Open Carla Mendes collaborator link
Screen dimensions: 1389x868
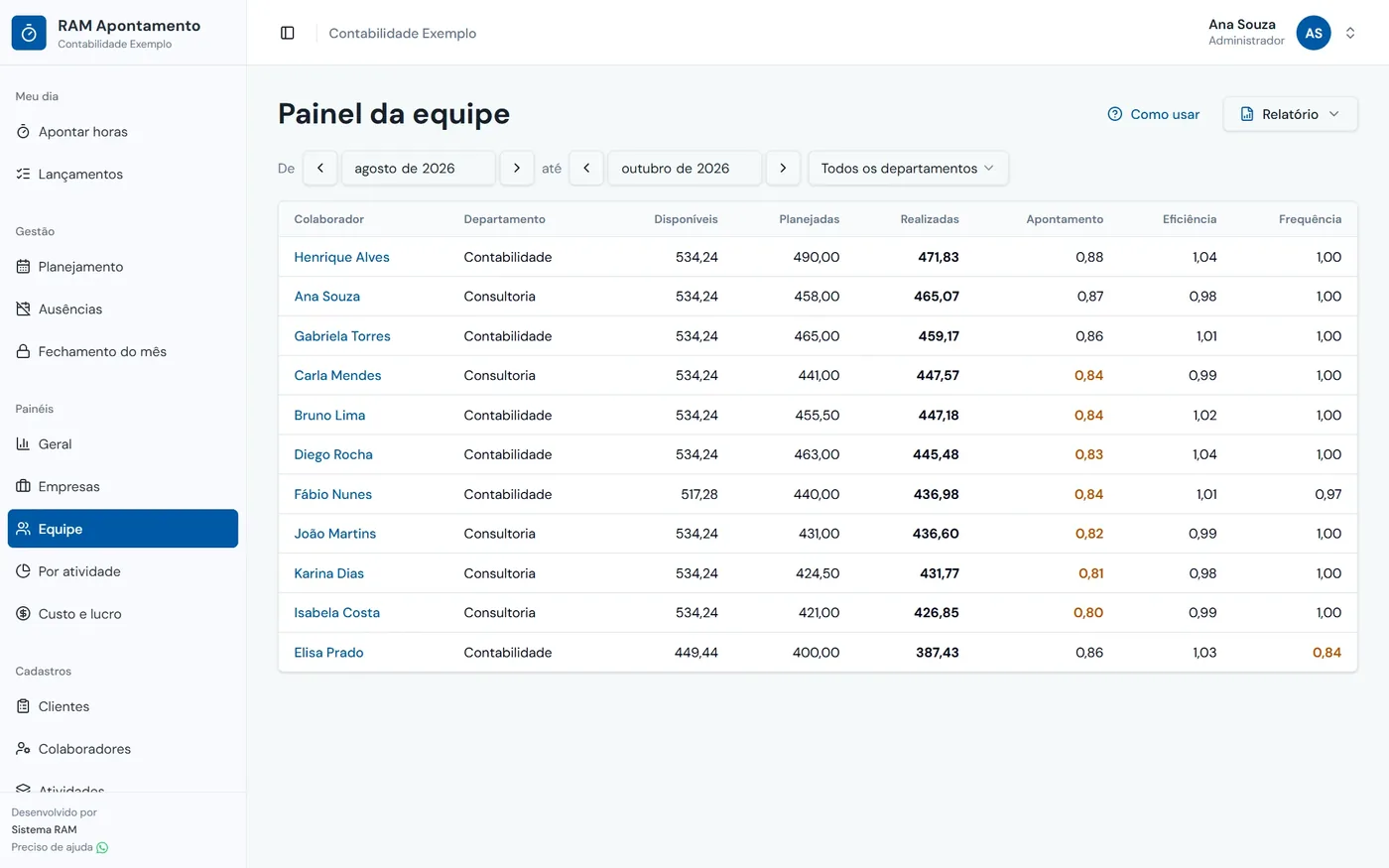tap(337, 376)
